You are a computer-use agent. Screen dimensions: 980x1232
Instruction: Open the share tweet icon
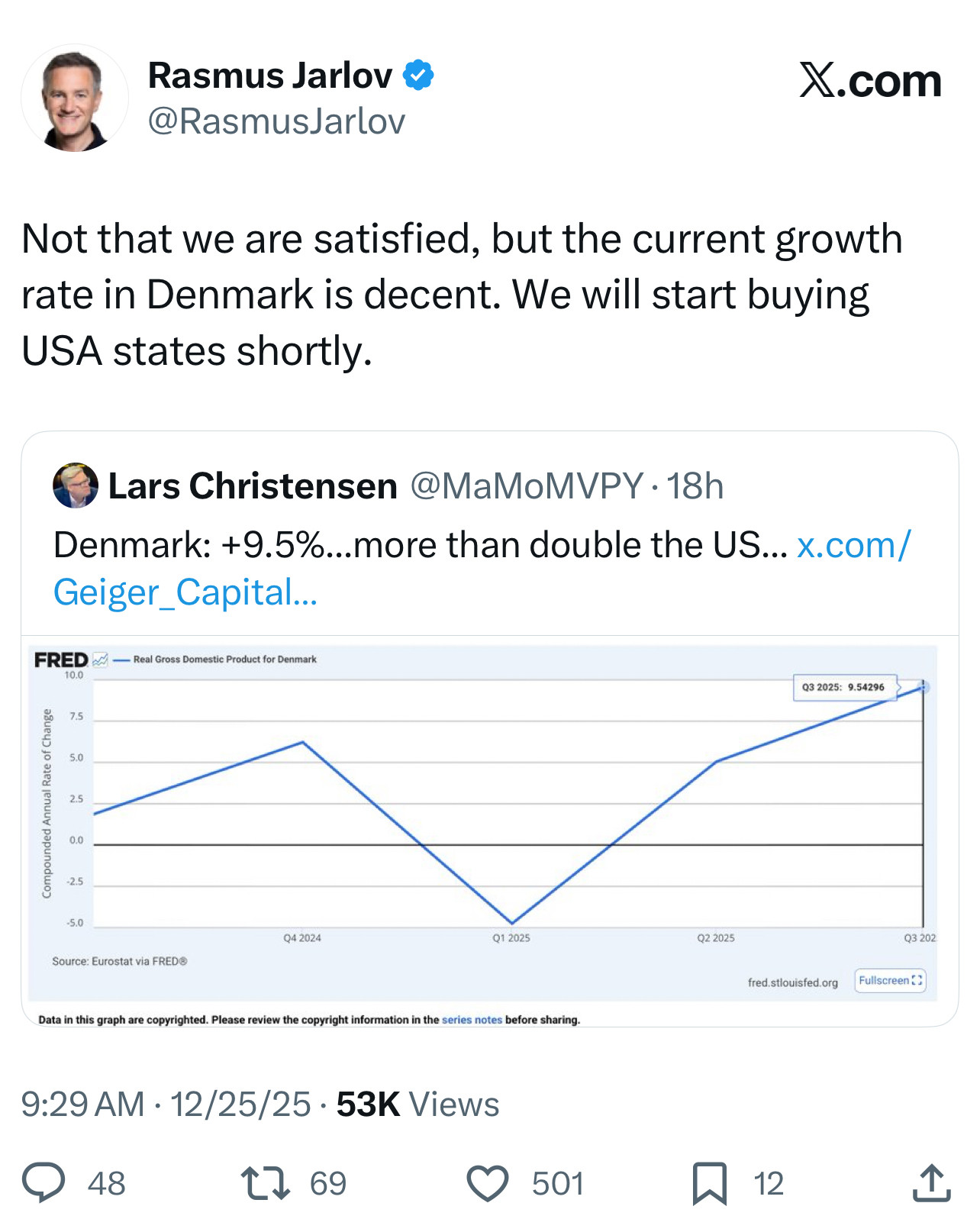point(931,1183)
